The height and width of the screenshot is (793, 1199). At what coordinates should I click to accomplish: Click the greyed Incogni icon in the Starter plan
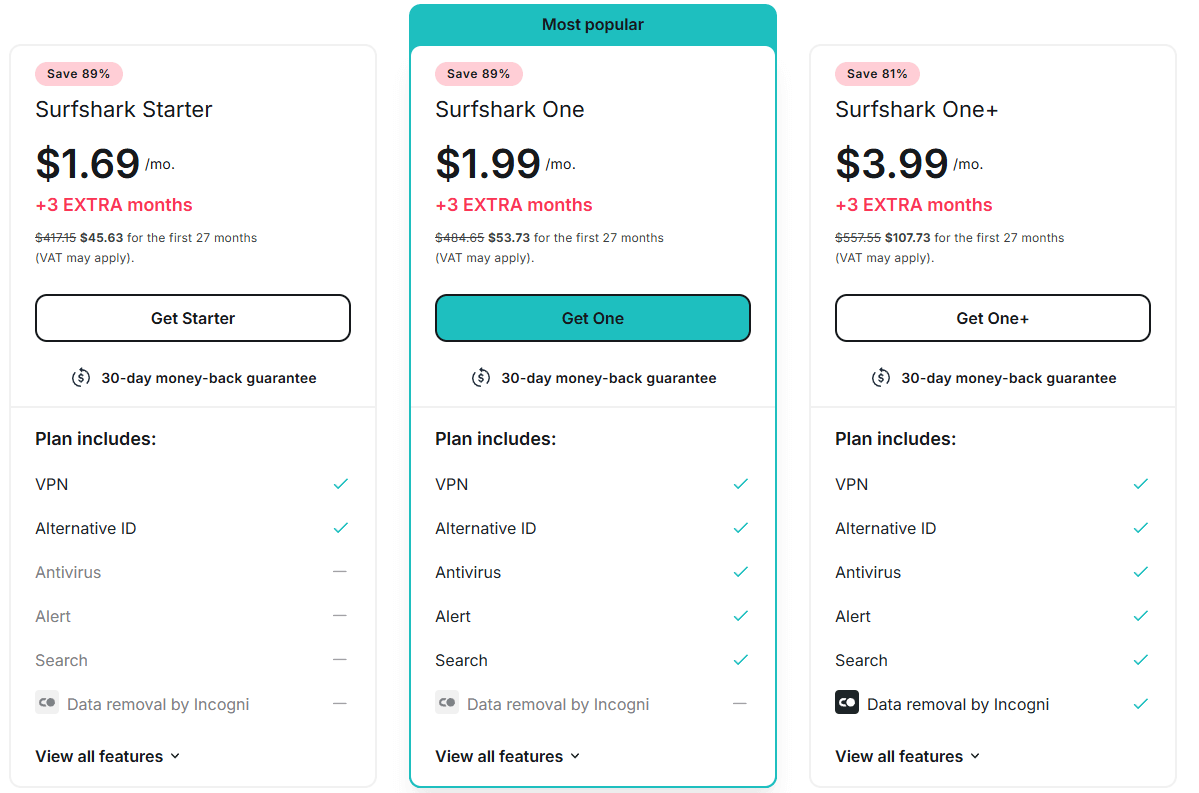click(47, 702)
